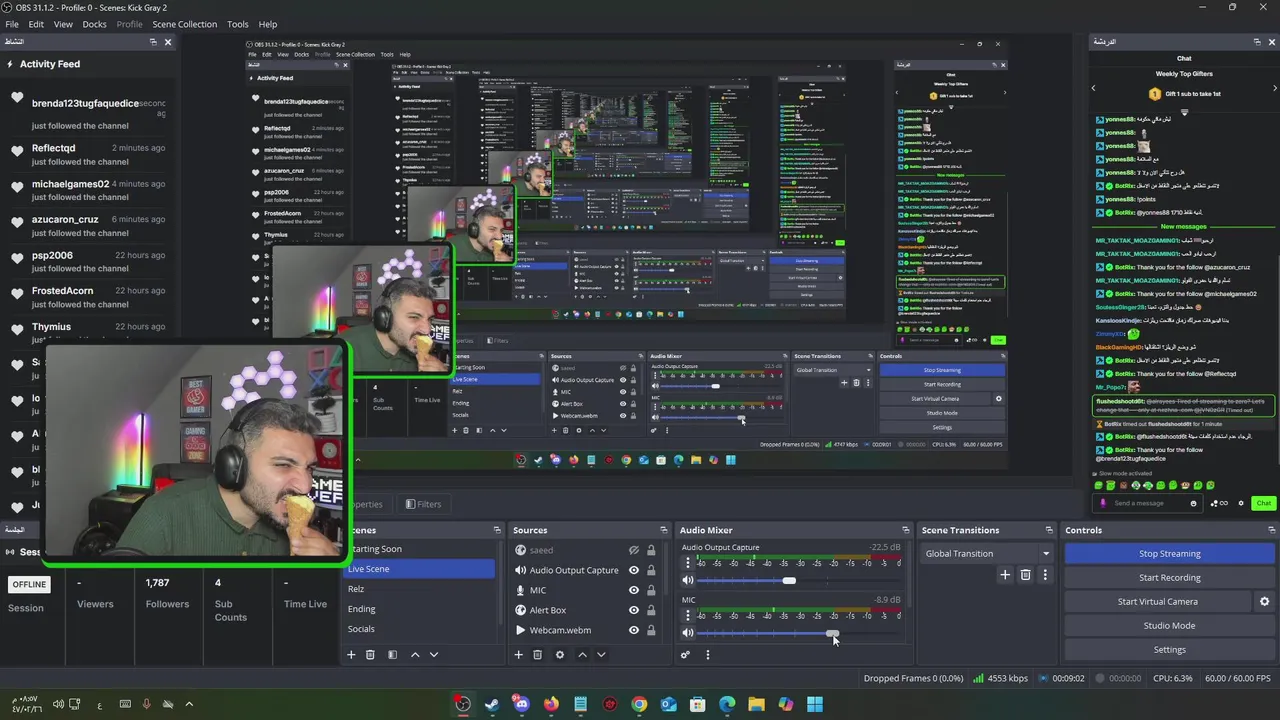Open source Filters button below preview
Image resolution: width=1280 pixels, height=720 pixels.
point(422,504)
